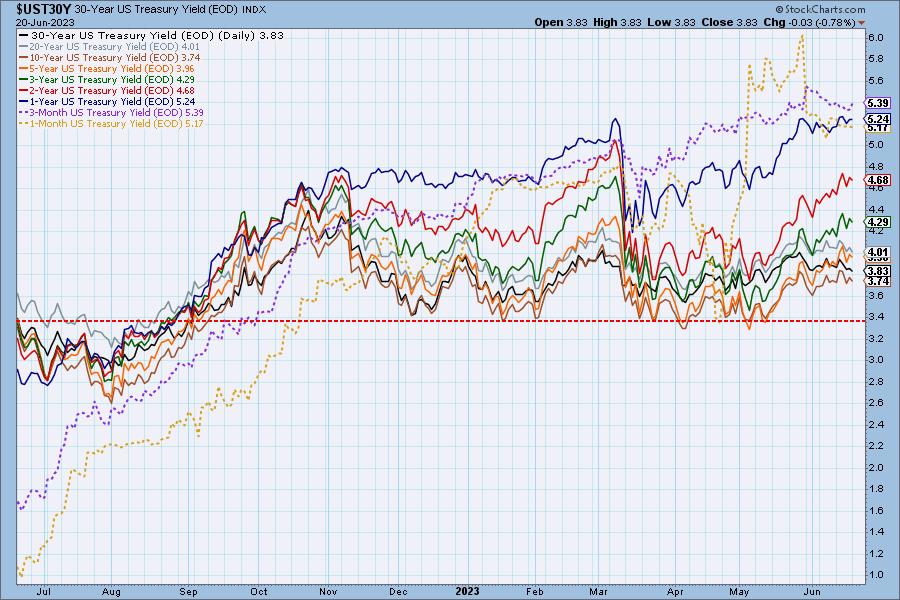
Task: Click the Sep label on the time axis
Action: (188, 591)
